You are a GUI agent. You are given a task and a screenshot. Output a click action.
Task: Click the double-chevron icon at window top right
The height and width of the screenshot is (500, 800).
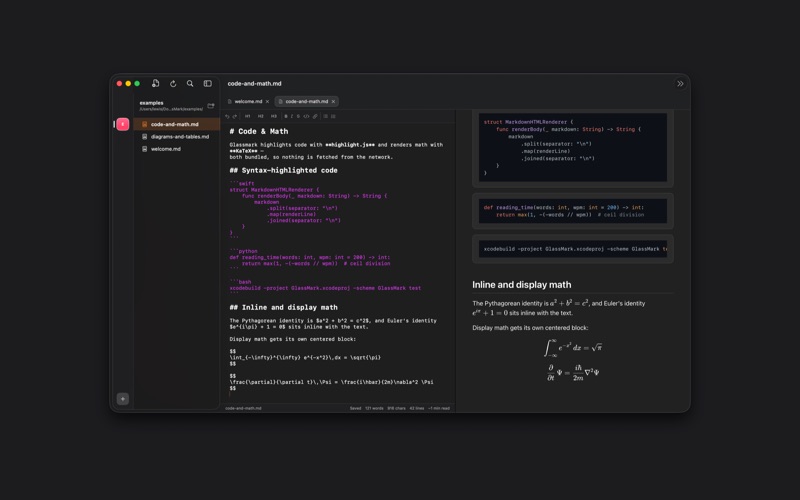680,84
